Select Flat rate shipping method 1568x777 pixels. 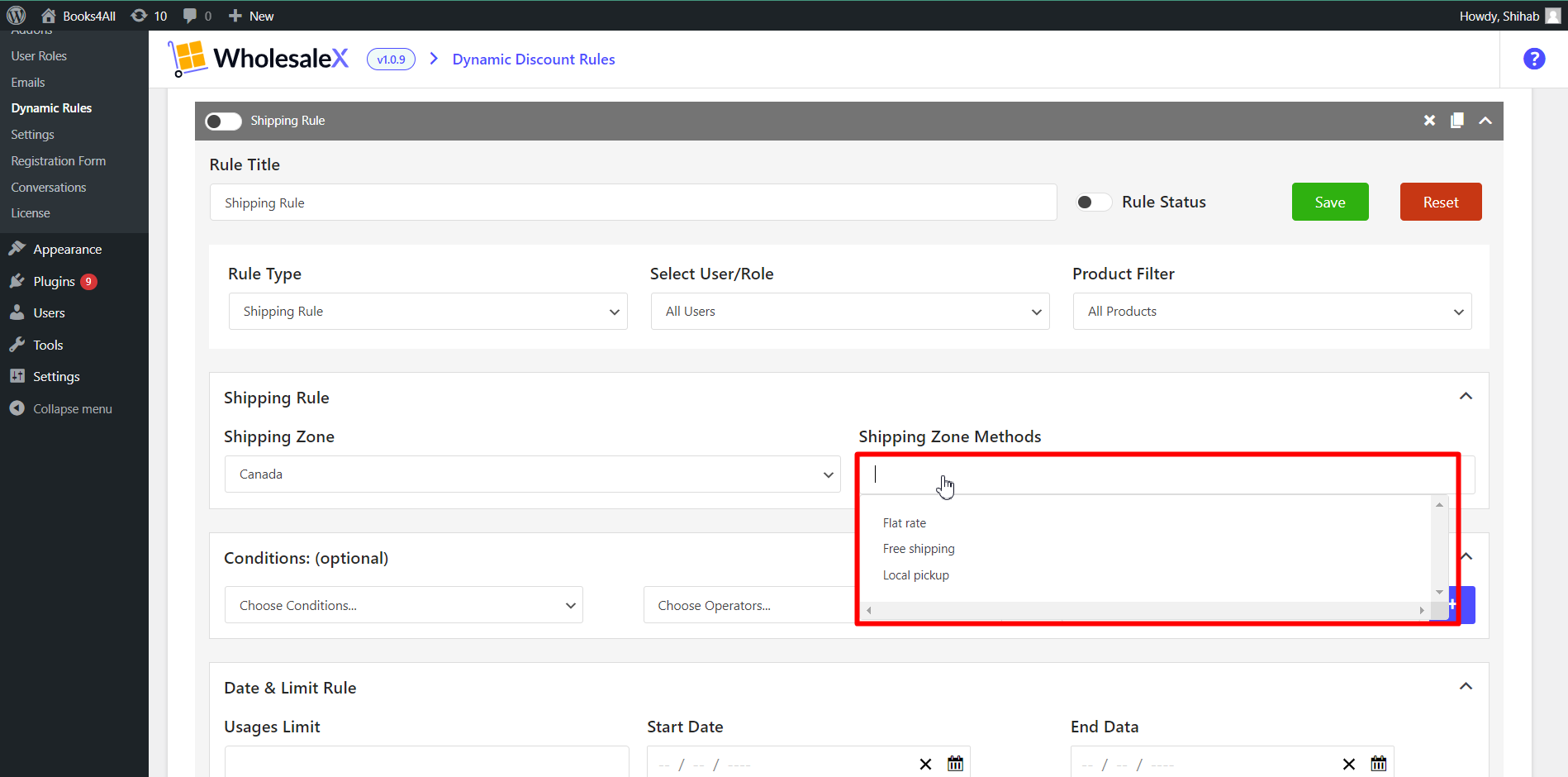click(905, 523)
